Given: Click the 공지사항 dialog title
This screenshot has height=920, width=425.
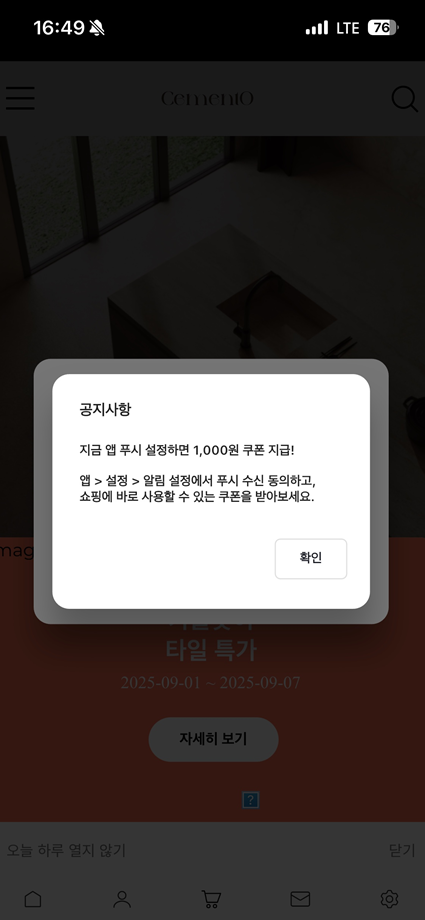Looking at the screenshot, I should (105, 410).
